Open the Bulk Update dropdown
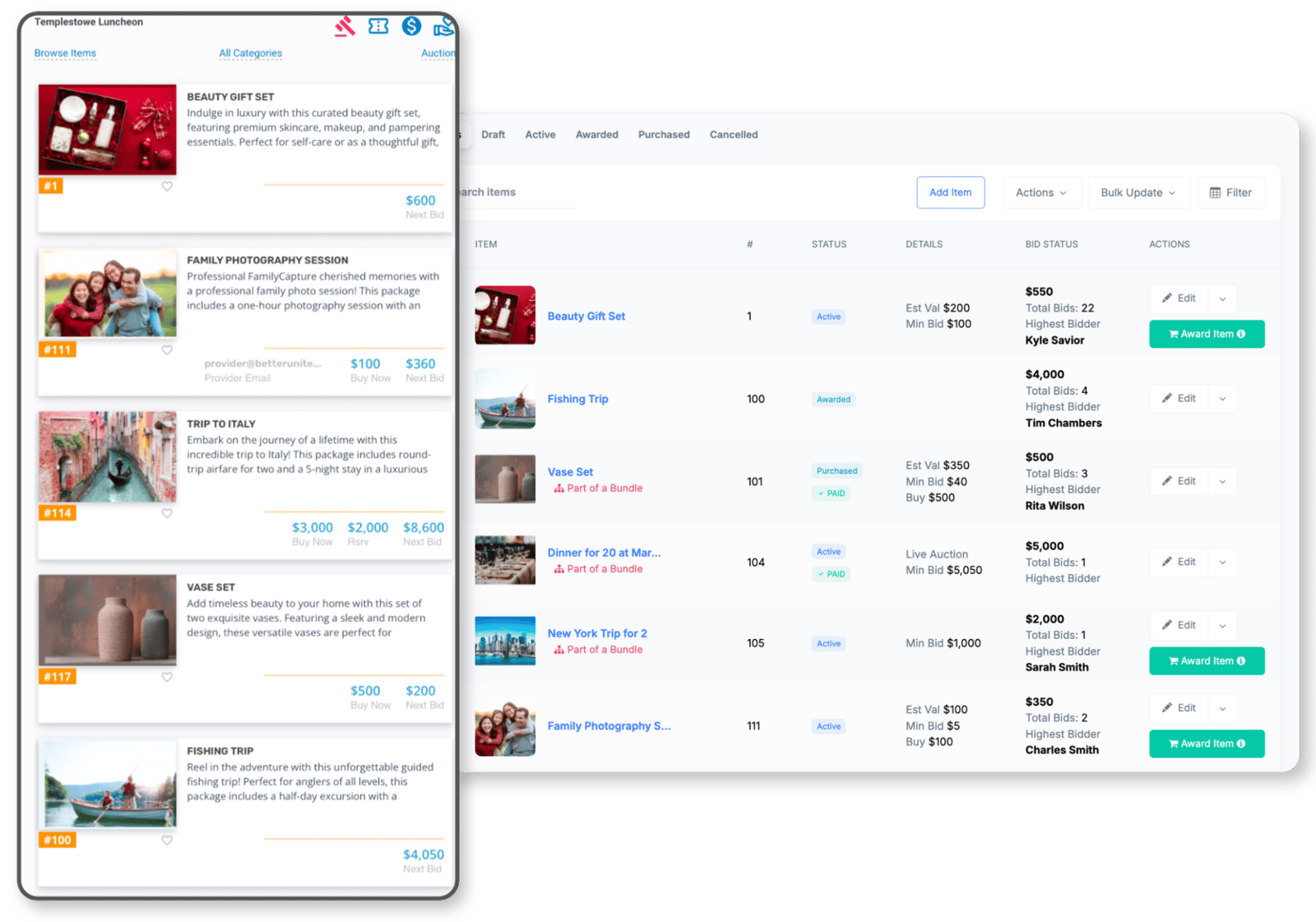Screen dimensions: 1316x922 tap(1138, 192)
